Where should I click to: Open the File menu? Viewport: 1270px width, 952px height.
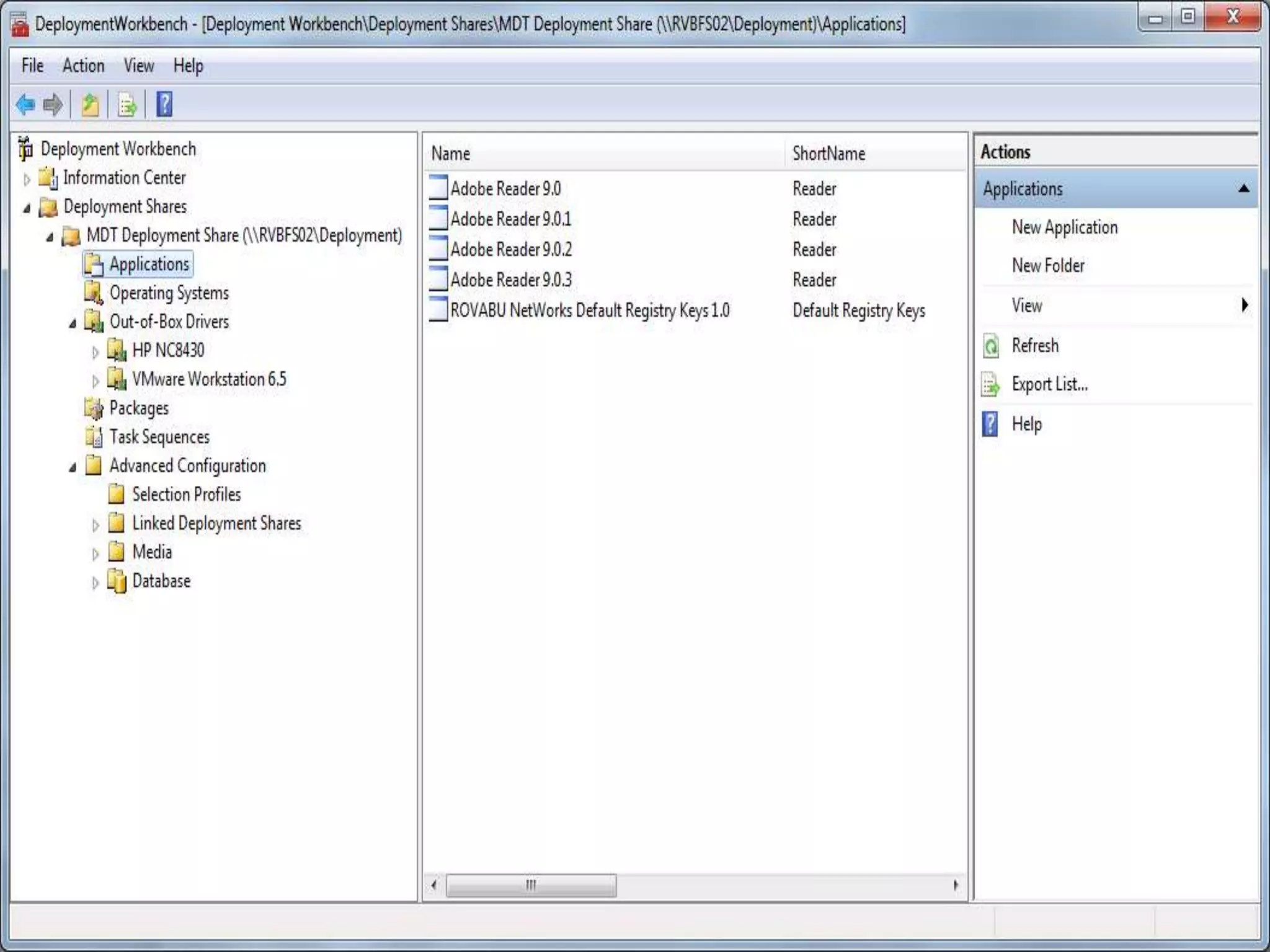pyautogui.click(x=32, y=65)
